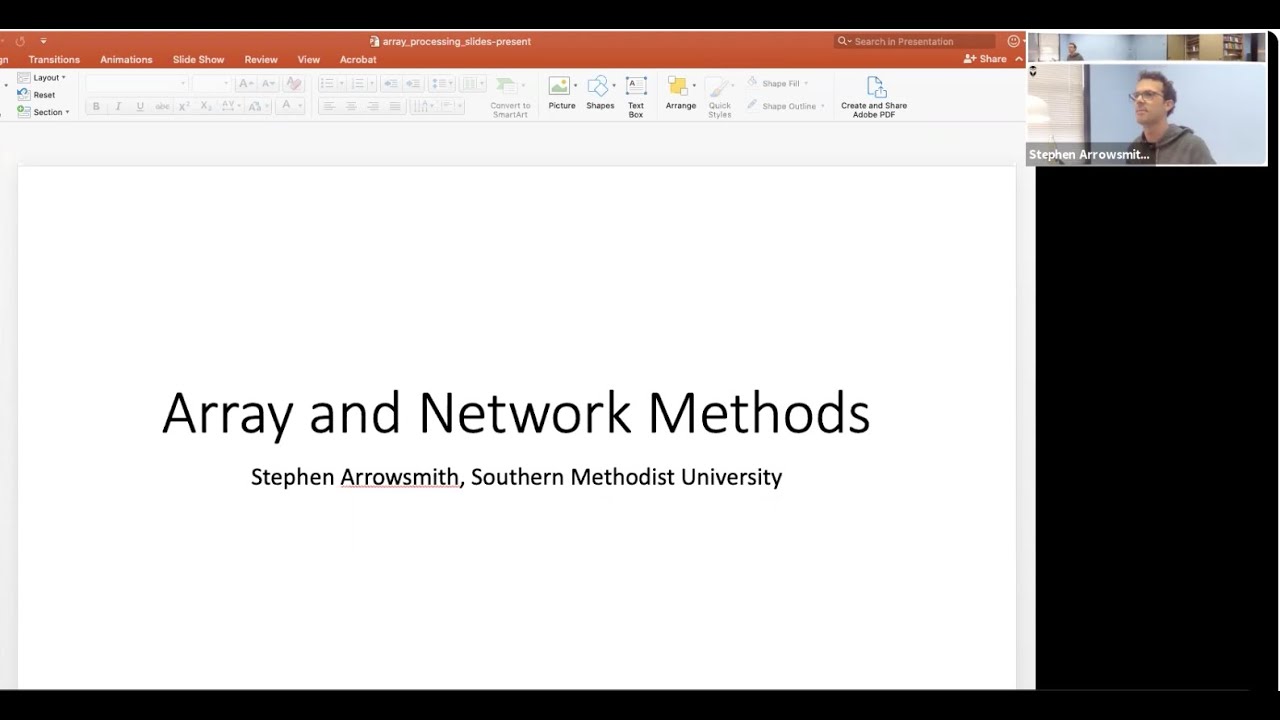Center the text
This screenshot has width=1280, height=720.
(x=350, y=106)
